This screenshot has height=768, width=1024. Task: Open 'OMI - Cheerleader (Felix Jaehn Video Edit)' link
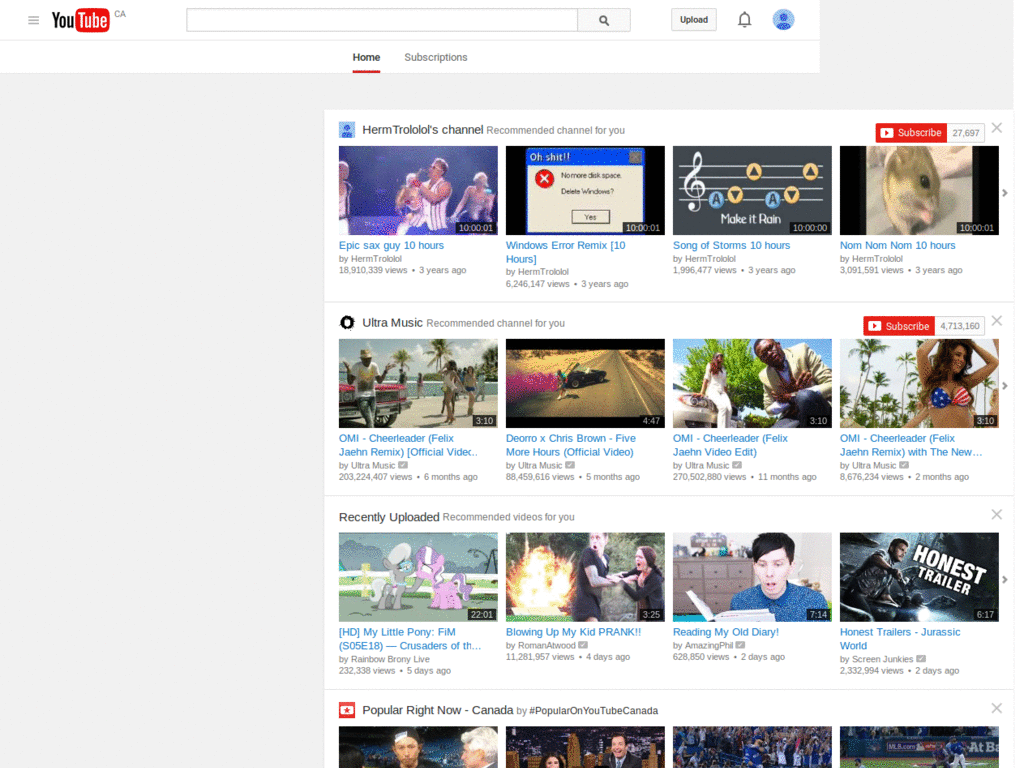pos(730,445)
